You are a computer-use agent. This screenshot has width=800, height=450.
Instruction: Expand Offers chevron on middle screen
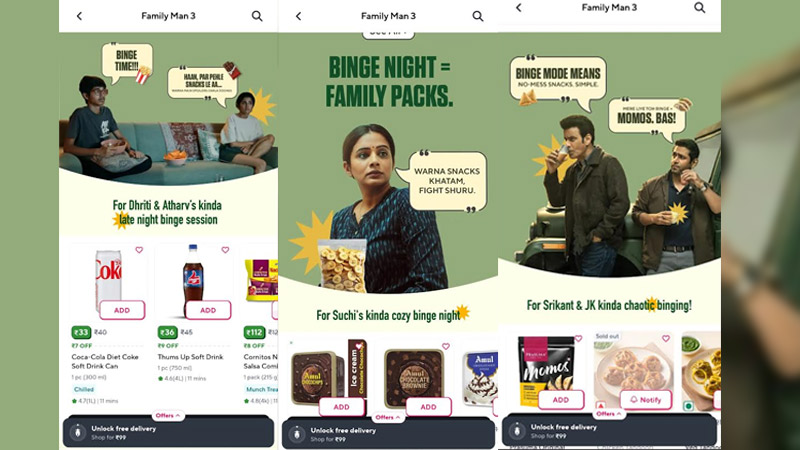pyautogui.click(x=397, y=417)
